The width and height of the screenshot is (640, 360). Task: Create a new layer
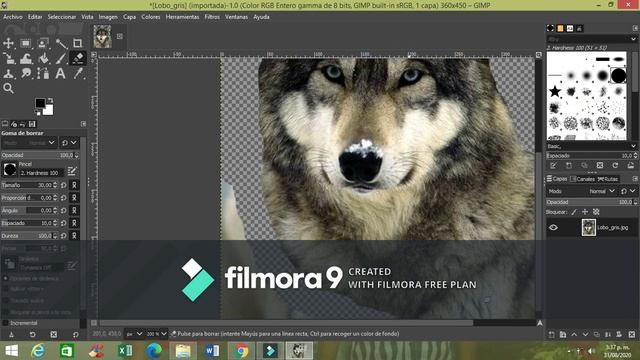pyautogui.click(x=551, y=334)
